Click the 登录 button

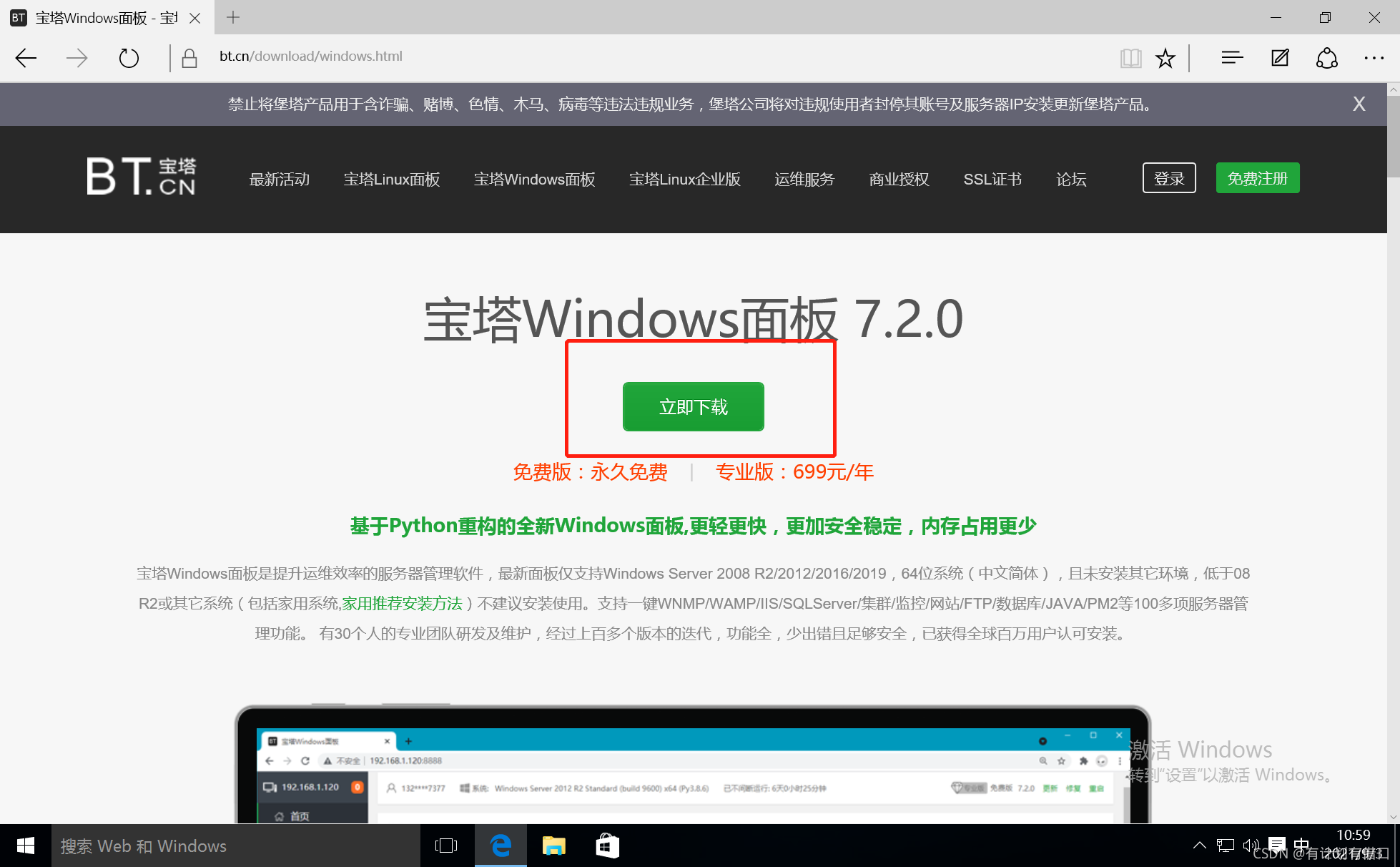click(1169, 178)
